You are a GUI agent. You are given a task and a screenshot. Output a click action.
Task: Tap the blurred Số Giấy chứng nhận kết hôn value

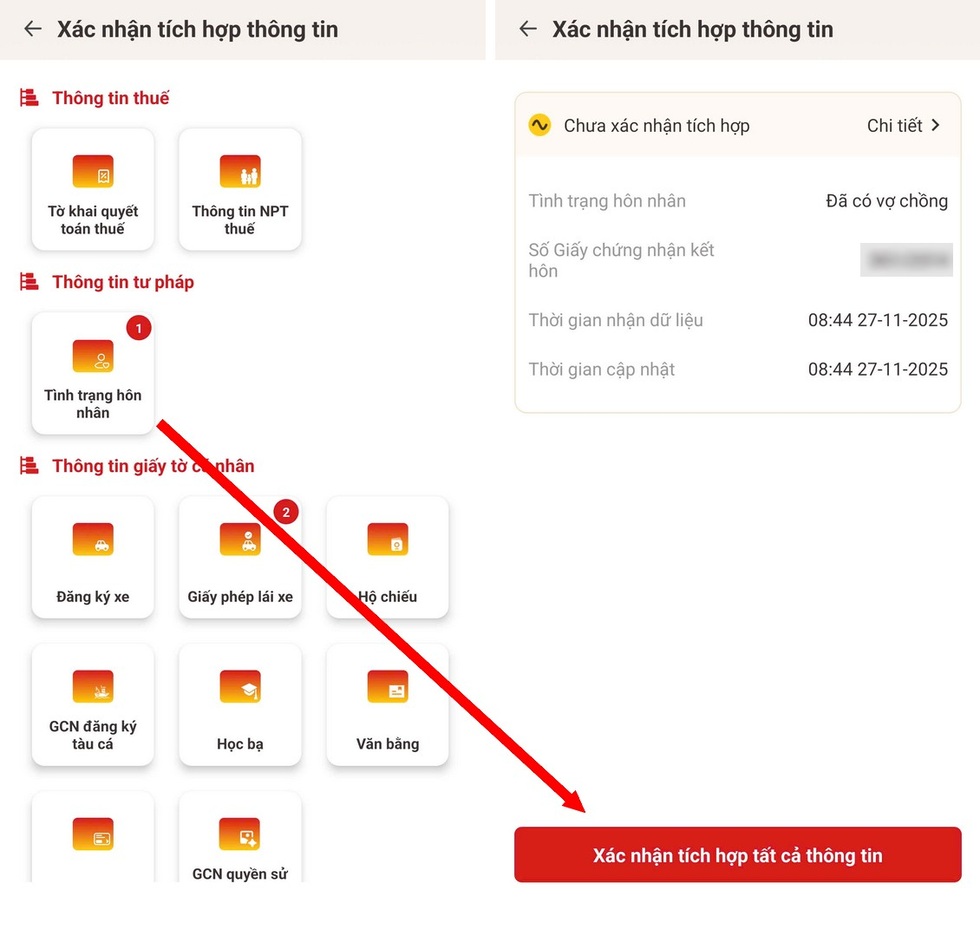pos(903,260)
